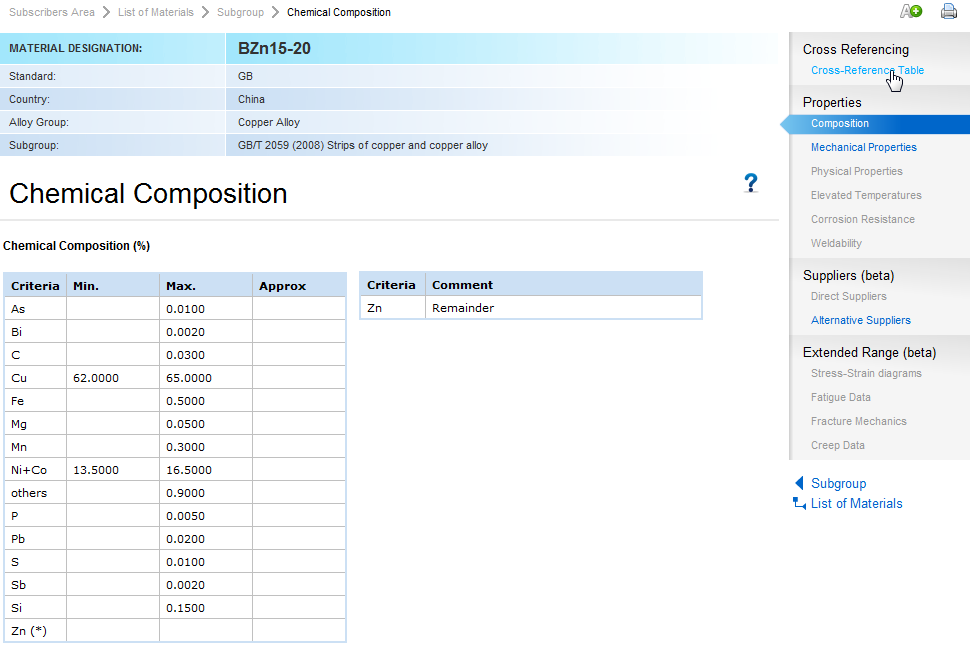Select the Ni+Co criteria row
Viewport: 970px width, 647px height.
30,470
